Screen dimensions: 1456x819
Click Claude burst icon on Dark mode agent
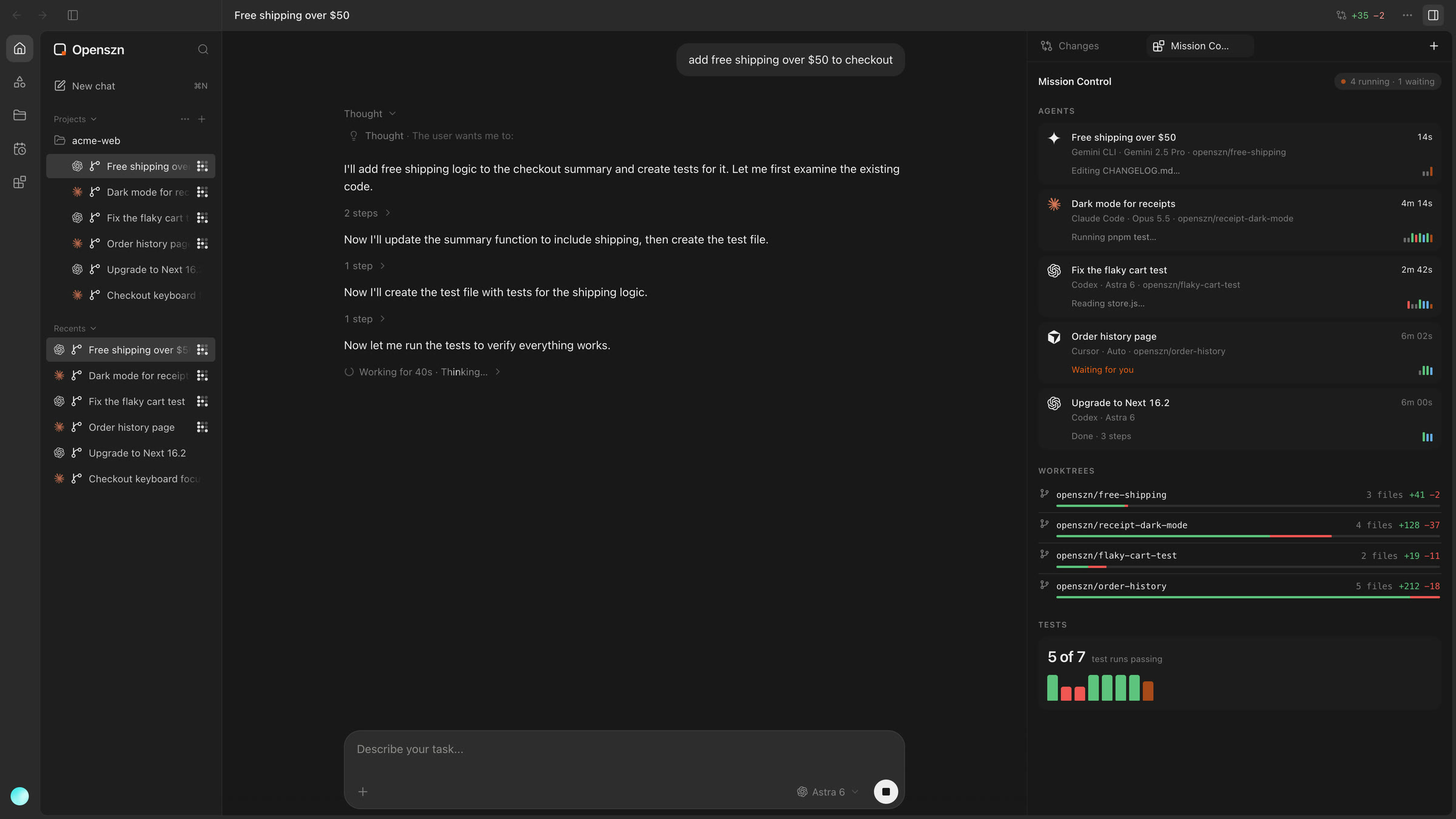click(x=1054, y=204)
